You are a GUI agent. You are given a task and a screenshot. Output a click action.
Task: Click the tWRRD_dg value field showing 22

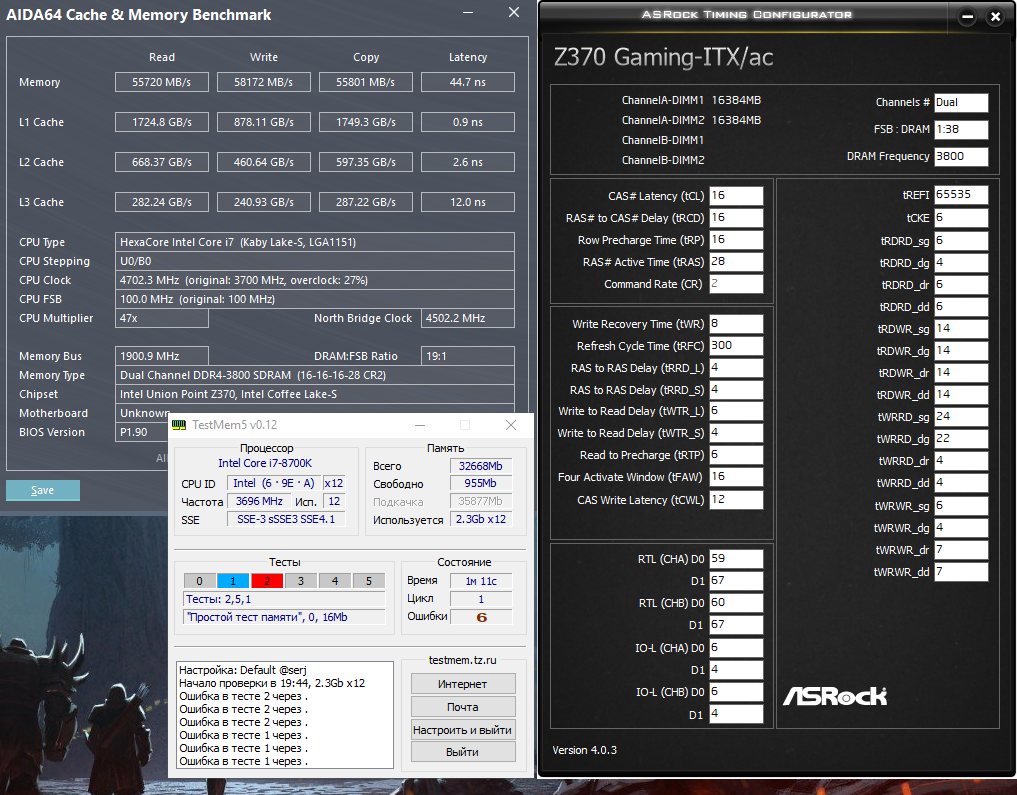(961, 439)
